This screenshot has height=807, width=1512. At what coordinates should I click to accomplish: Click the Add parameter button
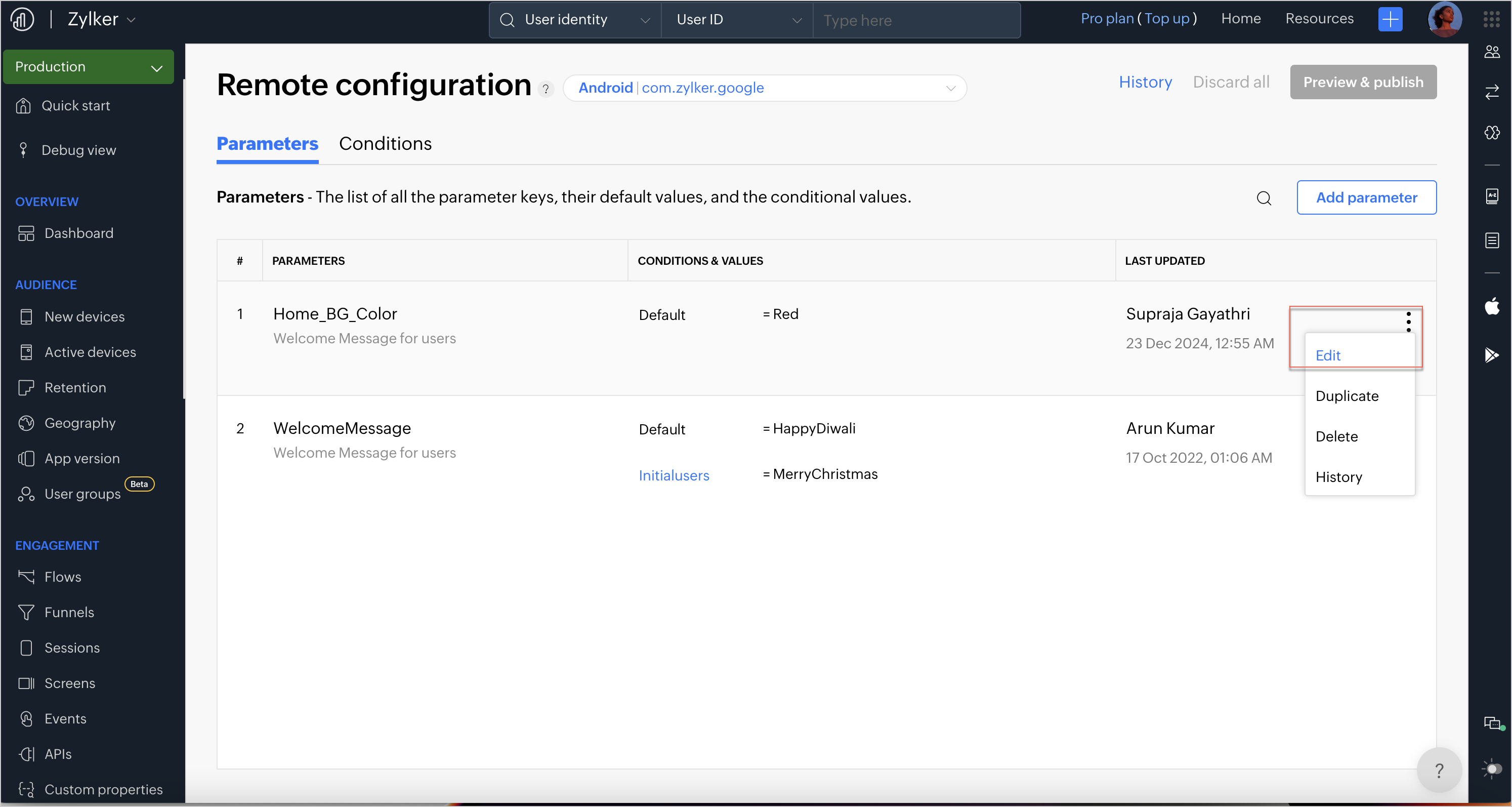point(1366,198)
